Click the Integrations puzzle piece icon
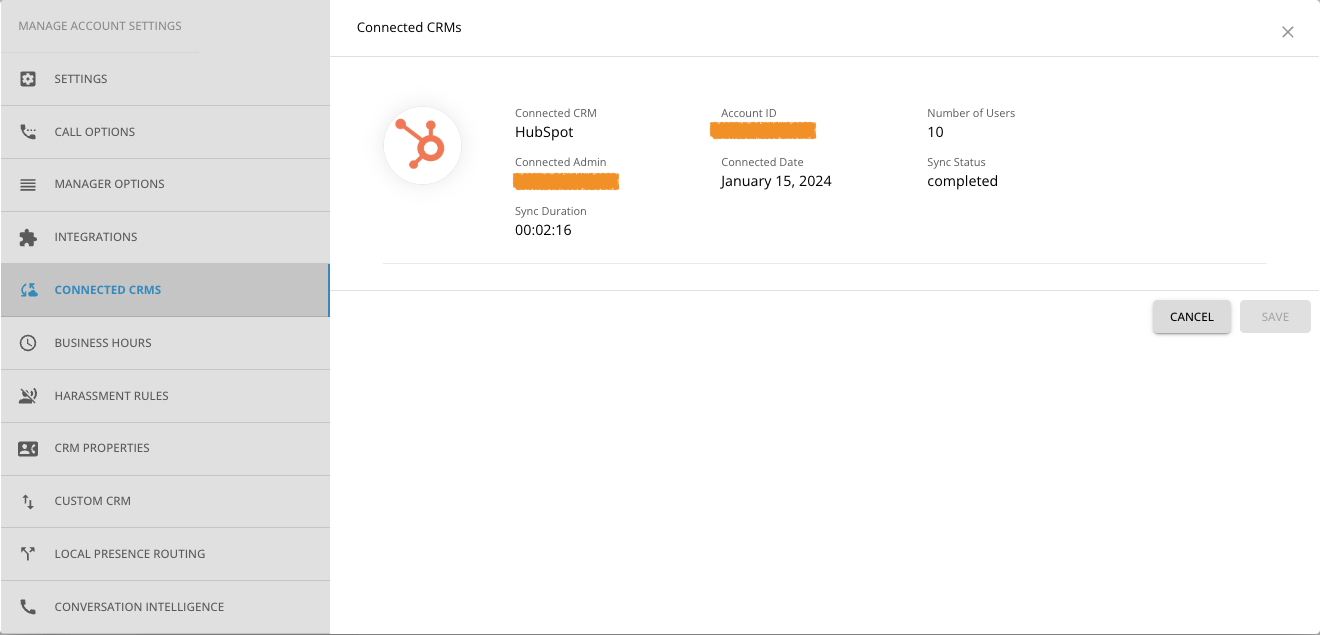 point(28,237)
